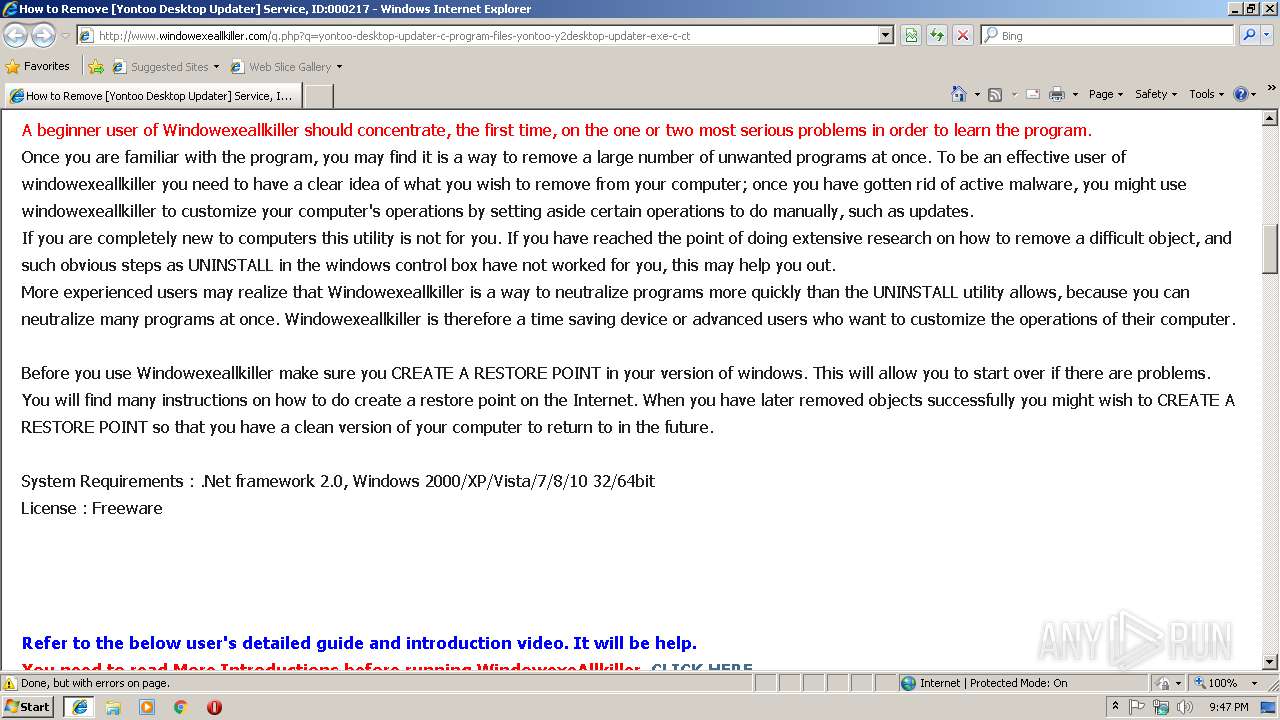Image resolution: width=1280 pixels, height=720 pixels.
Task: Expand the Home button dropdown arrow
Action: (977, 94)
